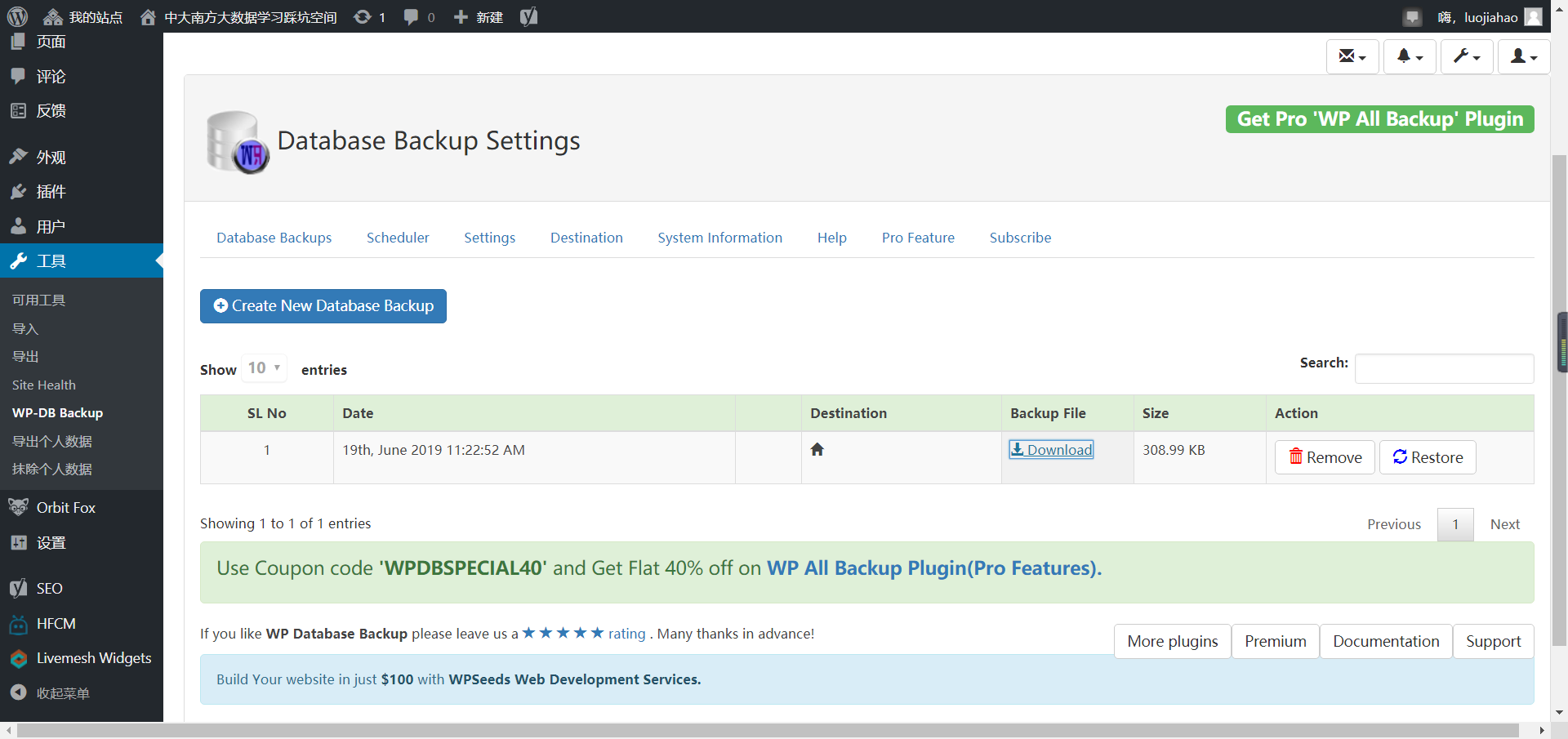1568x739 pixels.
Task: Click the star rating link
Action: point(584,634)
